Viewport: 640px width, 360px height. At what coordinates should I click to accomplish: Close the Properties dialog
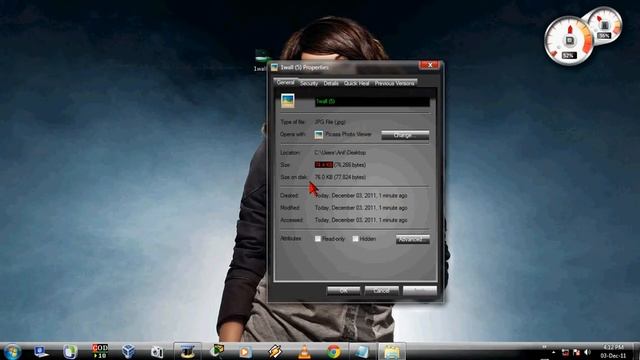[429, 65]
